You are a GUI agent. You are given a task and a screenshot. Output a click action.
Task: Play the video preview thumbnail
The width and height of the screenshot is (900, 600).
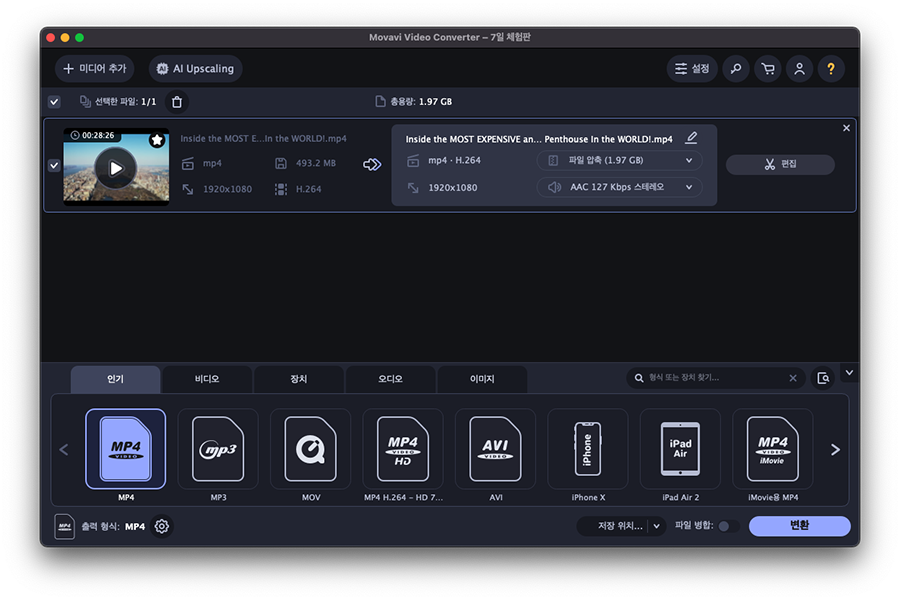point(116,168)
